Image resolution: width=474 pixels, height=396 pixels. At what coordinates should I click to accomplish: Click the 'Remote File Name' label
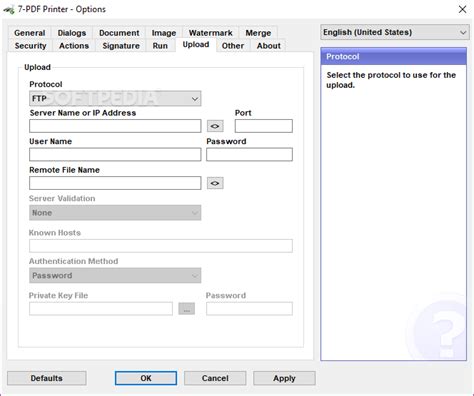pos(64,170)
